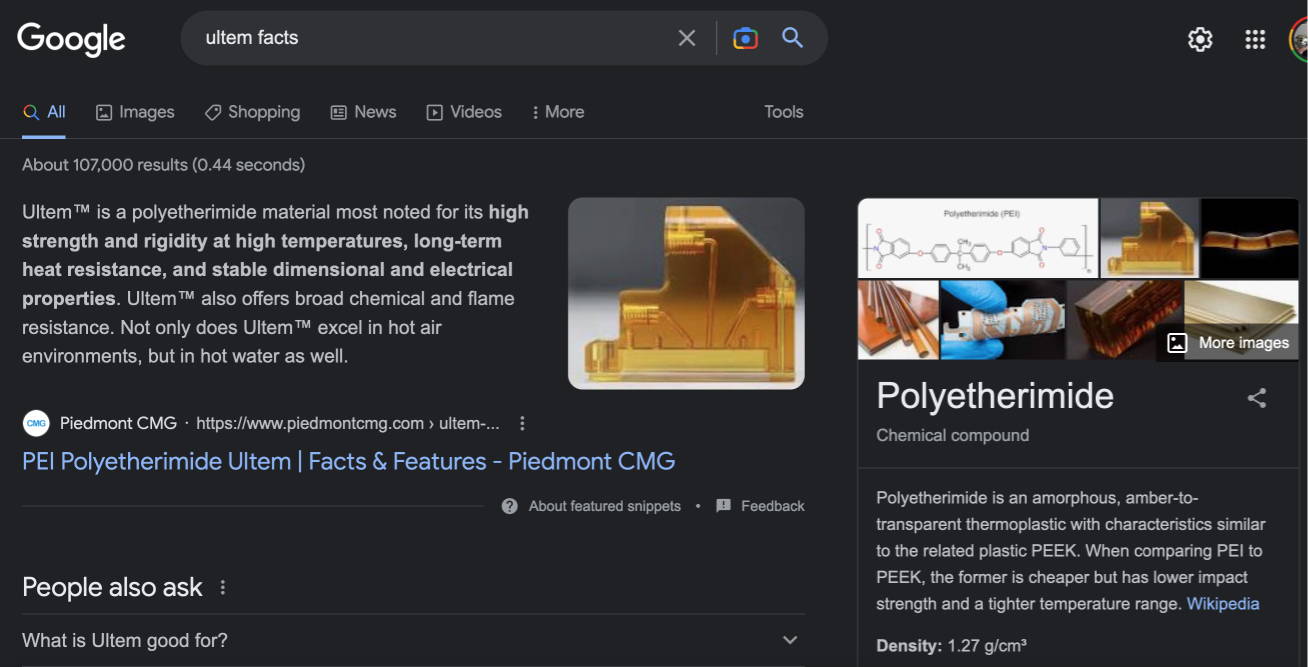Viewport: 1308px width, 667px height.
Task: Open 'About featured snippets' link
Action: 605,506
